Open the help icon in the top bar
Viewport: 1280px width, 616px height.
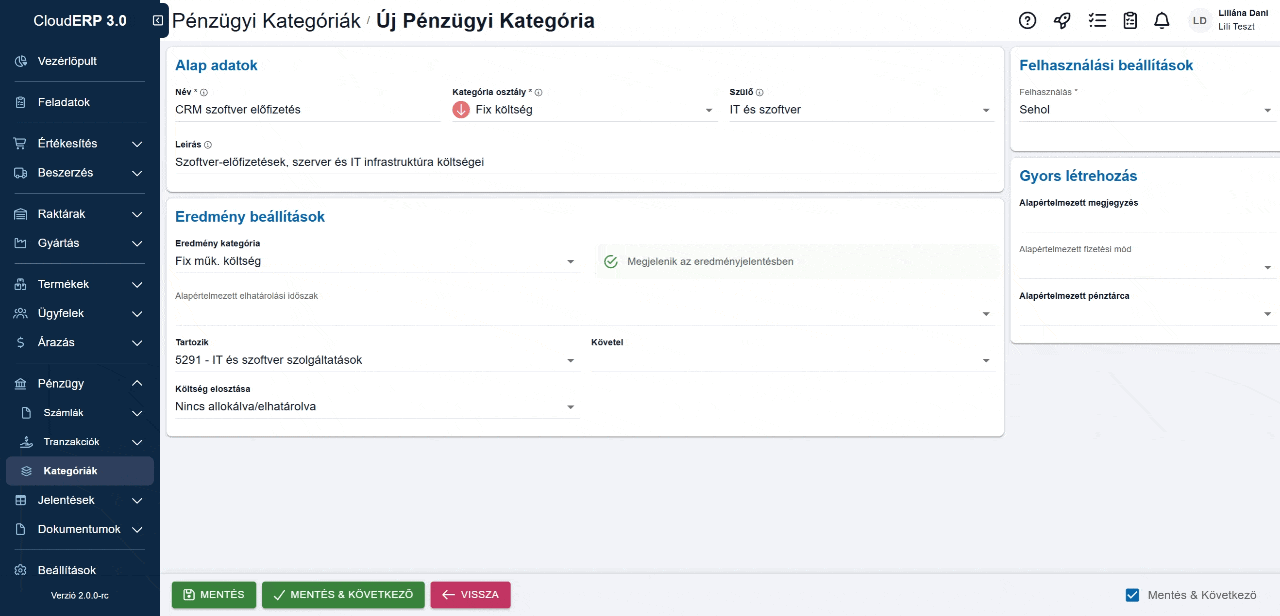[x=1026, y=20]
